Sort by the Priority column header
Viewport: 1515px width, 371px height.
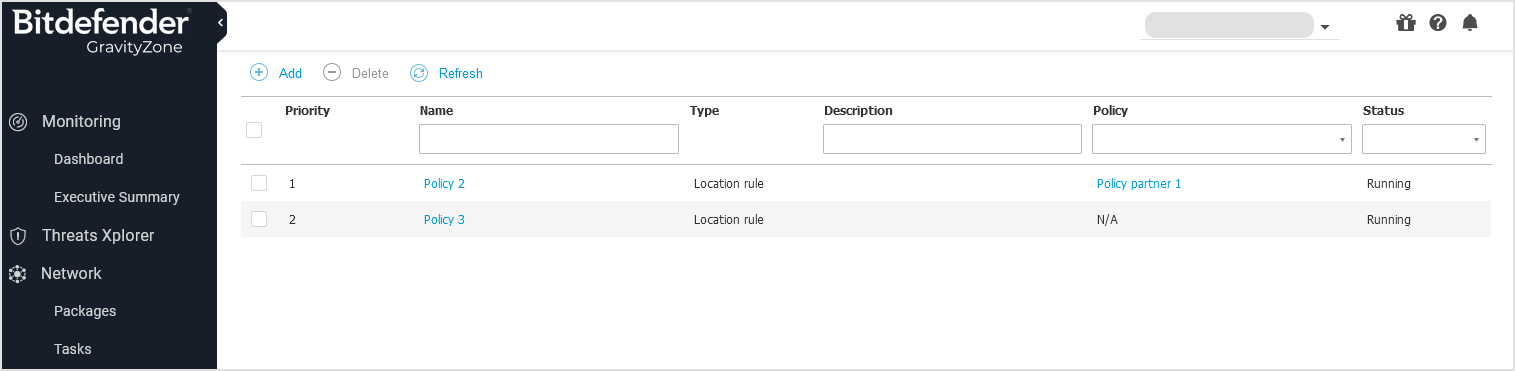307,111
